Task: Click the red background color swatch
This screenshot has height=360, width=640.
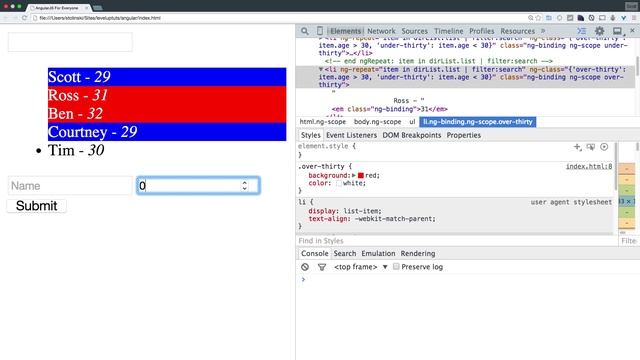Action: click(x=360, y=176)
